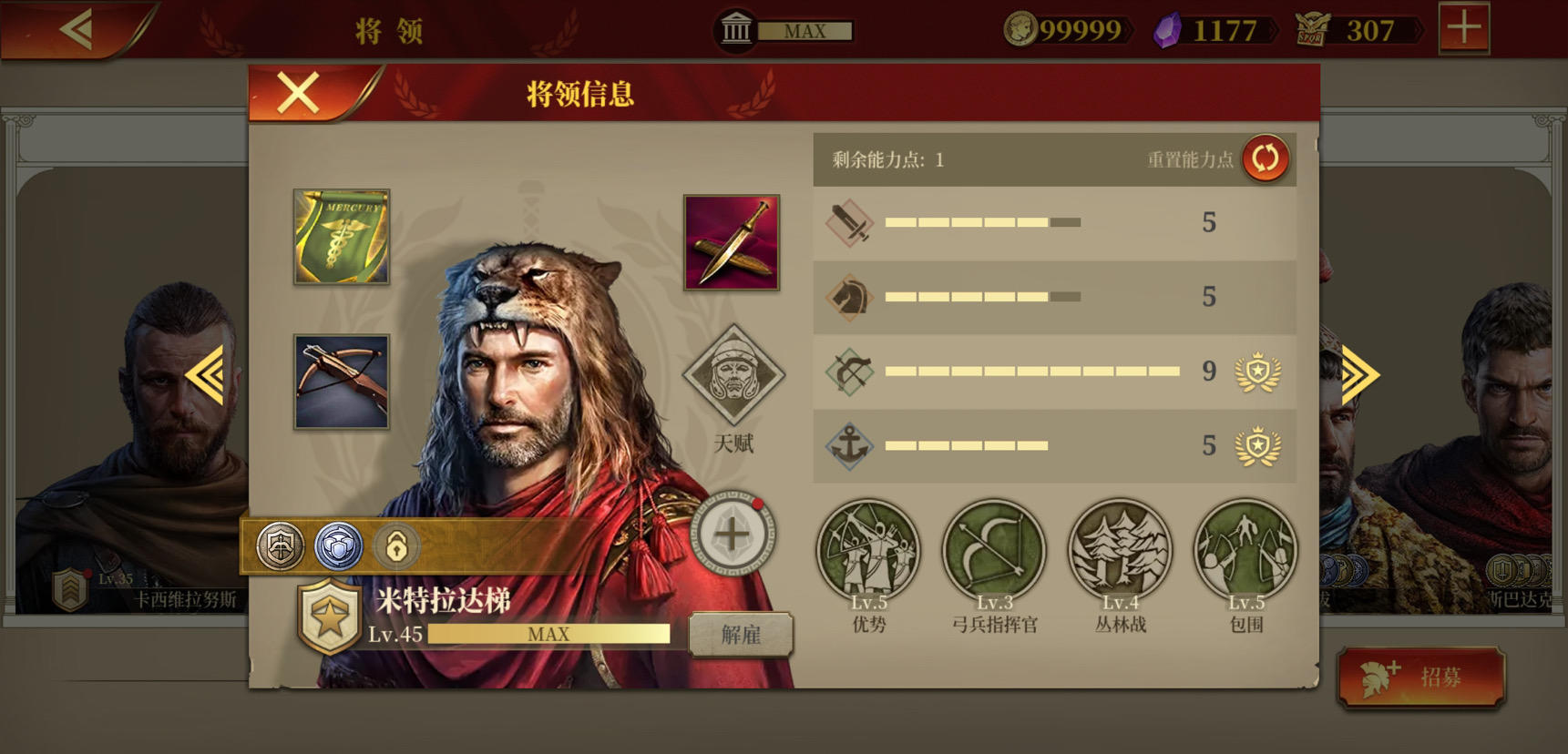Show next general with the right arrow
The height and width of the screenshot is (754, 1568).
(1358, 374)
